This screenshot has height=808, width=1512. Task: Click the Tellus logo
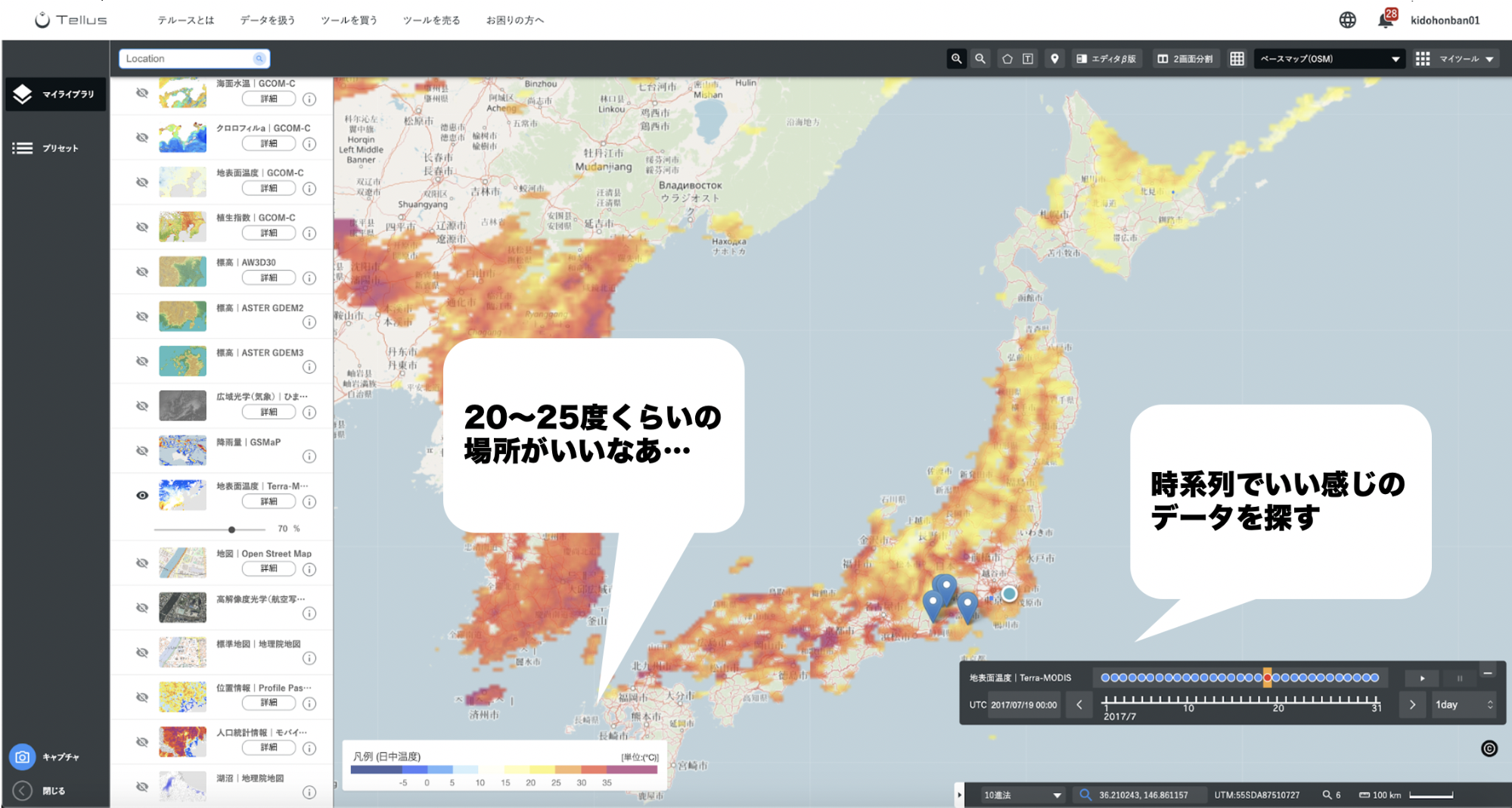point(70,20)
